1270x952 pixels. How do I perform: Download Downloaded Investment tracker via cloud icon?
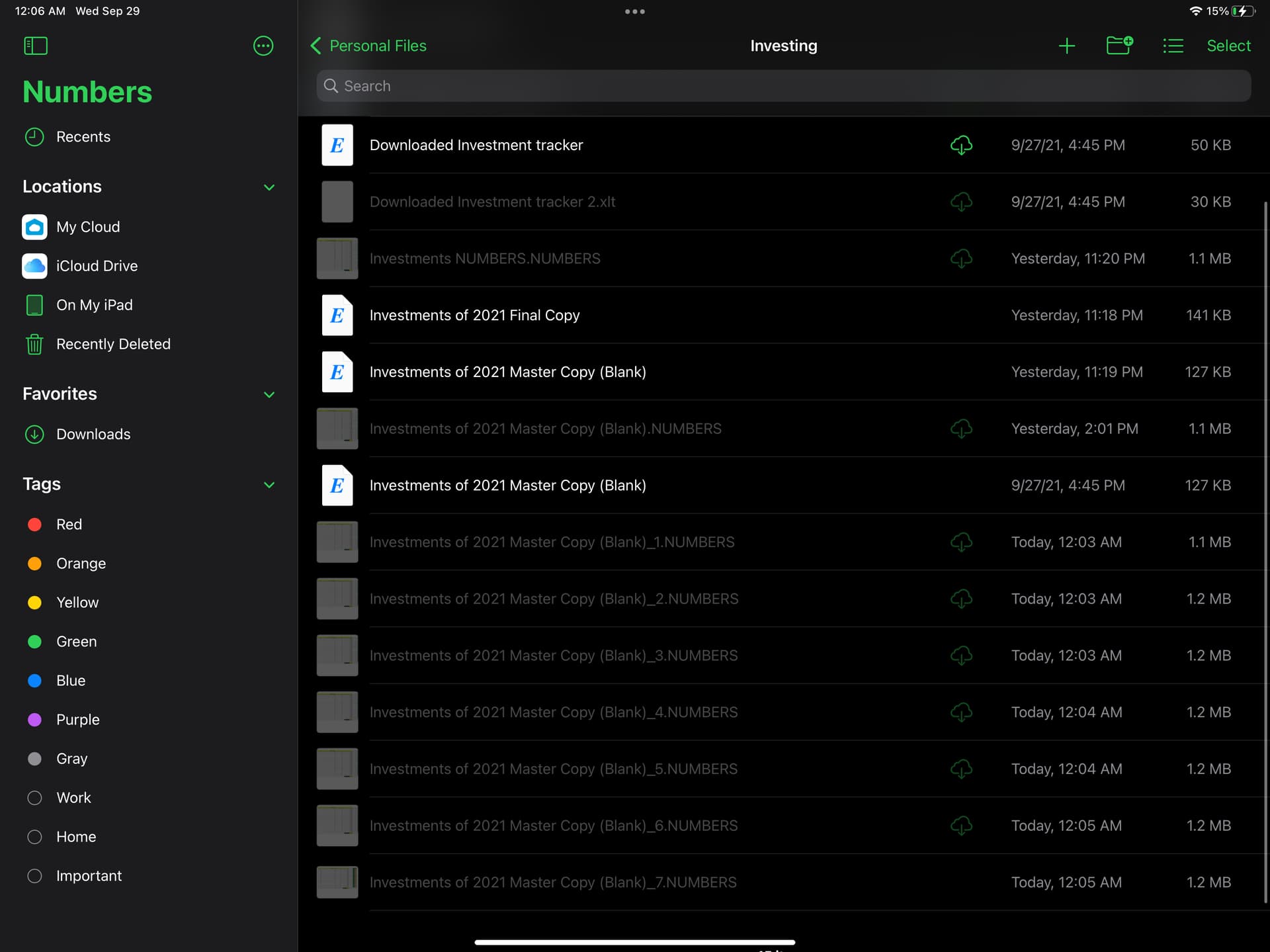click(x=961, y=145)
